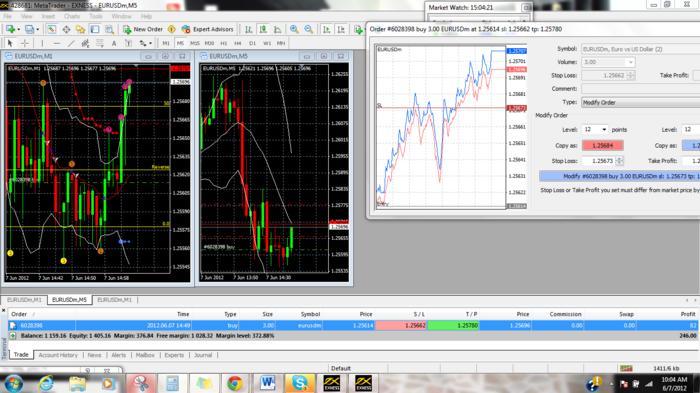Select the Crosshair tool

pos(25,43)
